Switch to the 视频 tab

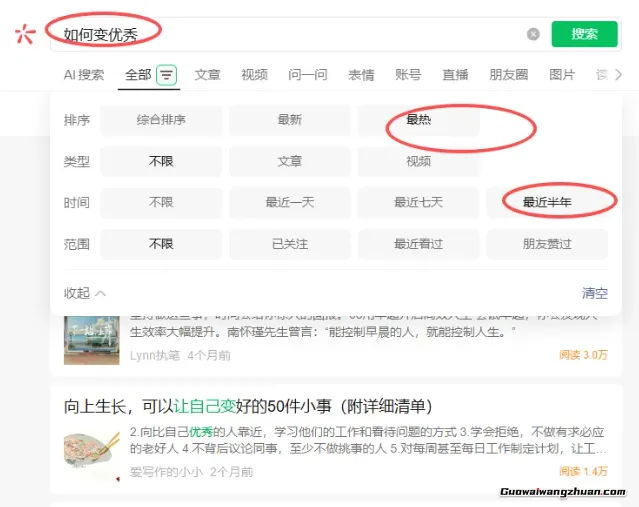tap(254, 75)
